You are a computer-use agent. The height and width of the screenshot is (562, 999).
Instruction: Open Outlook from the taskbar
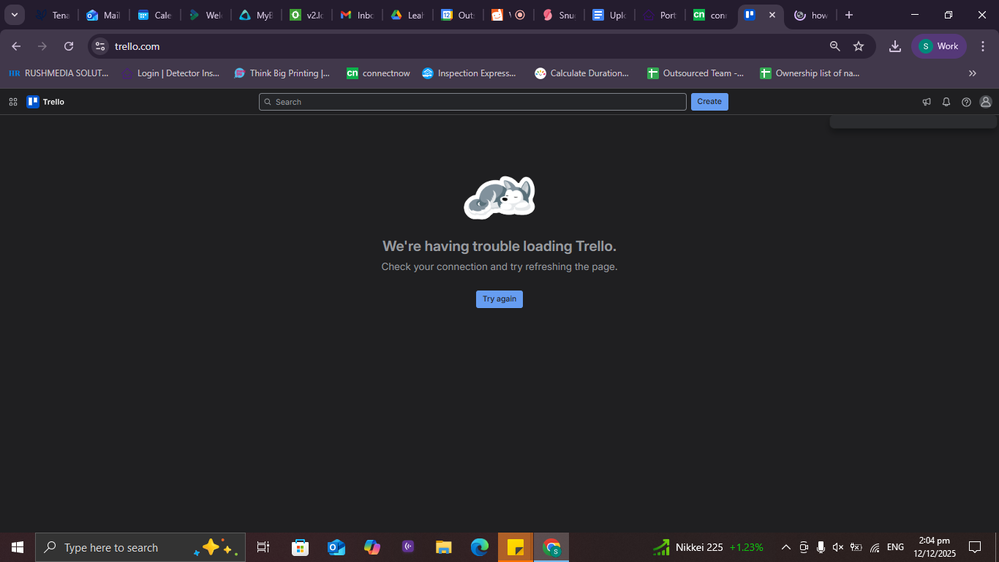pyautogui.click(x=336, y=547)
